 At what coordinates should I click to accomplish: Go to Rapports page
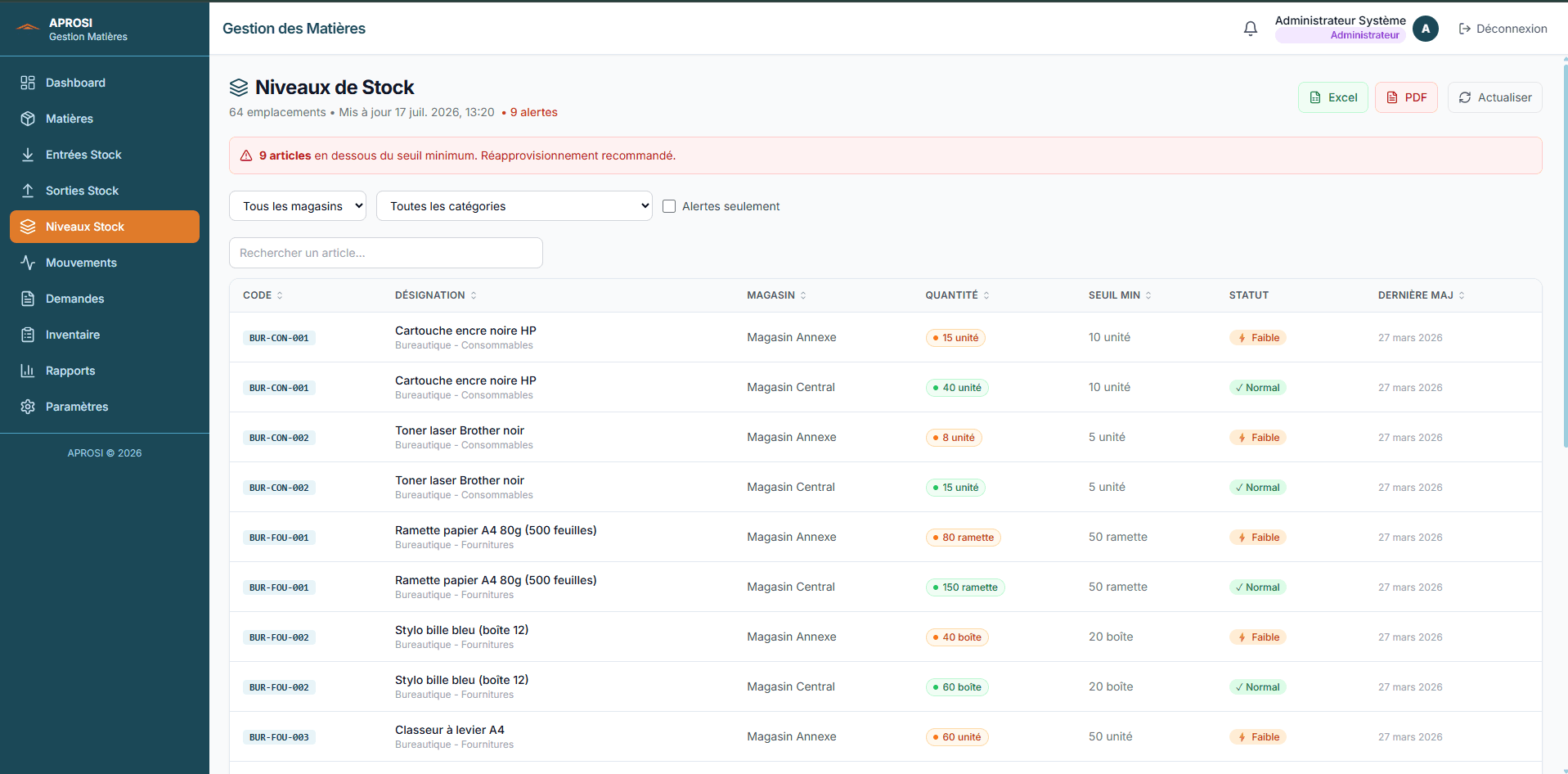pos(105,371)
